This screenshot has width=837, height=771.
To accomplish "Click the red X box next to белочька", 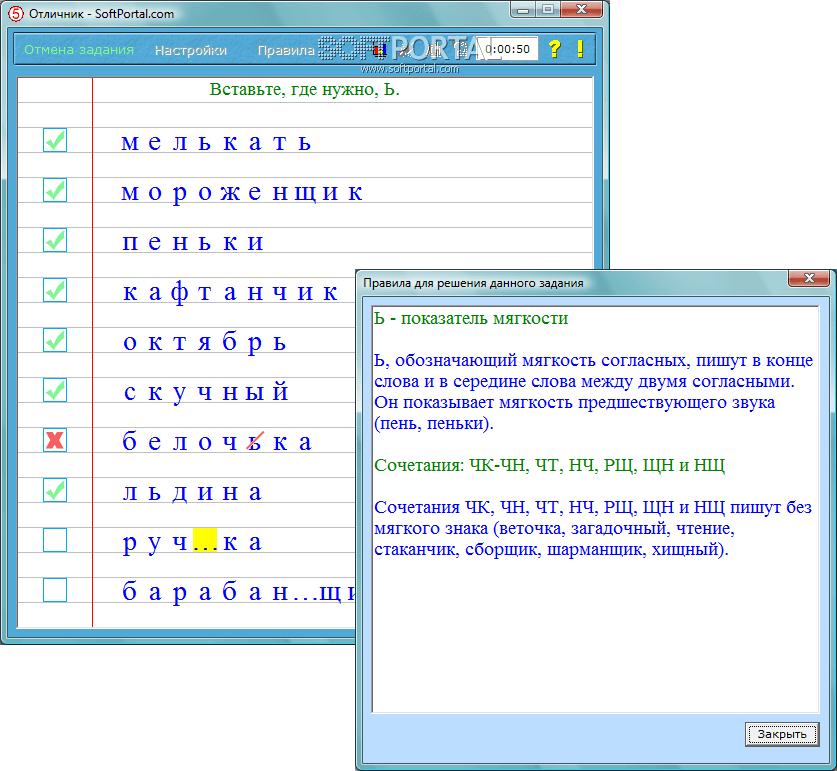I will pyautogui.click(x=55, y=440).
